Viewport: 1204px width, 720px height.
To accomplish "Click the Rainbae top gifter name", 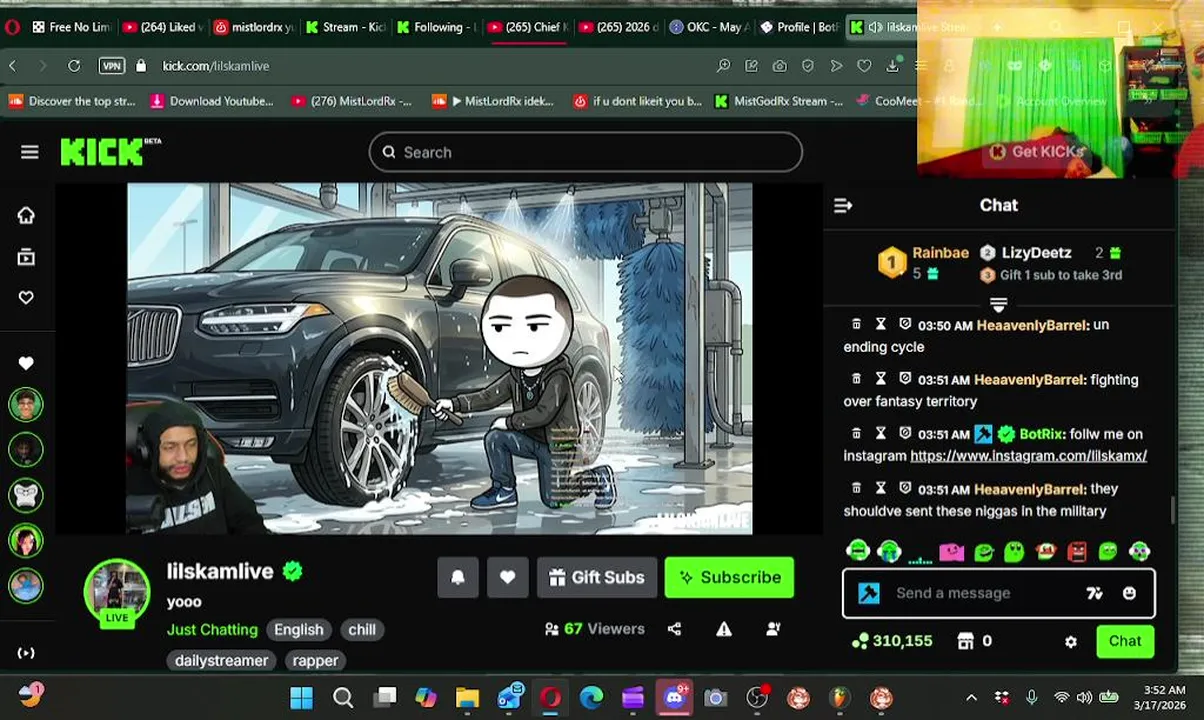I will pos(940,253).
